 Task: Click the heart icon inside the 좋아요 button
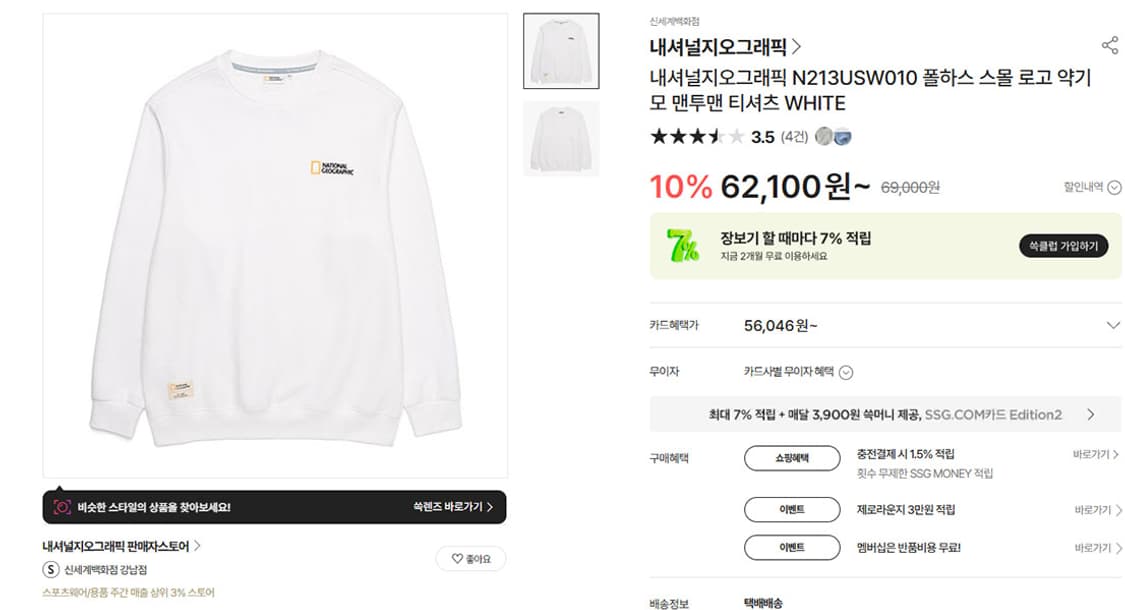coord(456,558)
